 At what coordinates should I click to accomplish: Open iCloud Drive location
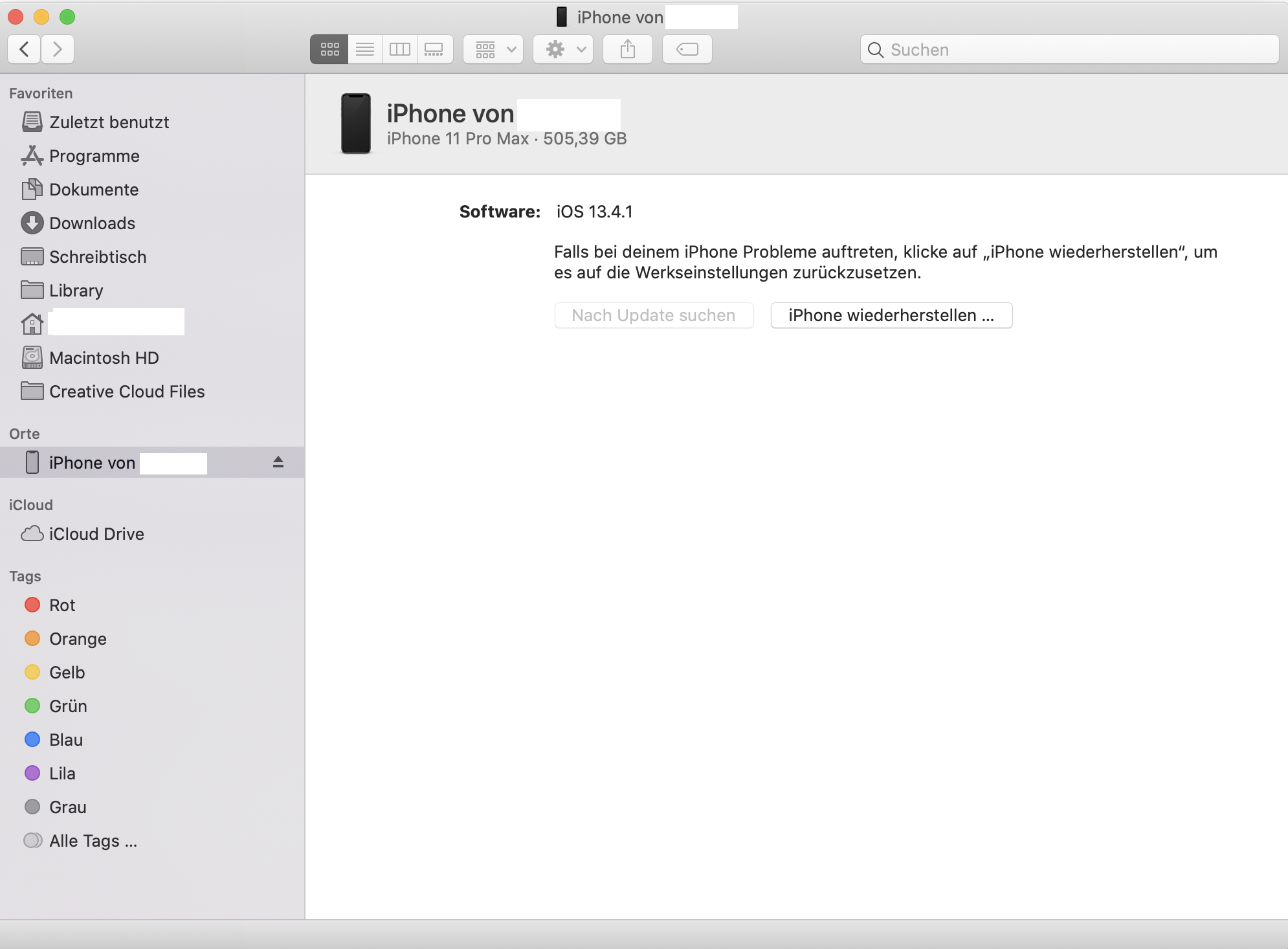pos(96,534)
